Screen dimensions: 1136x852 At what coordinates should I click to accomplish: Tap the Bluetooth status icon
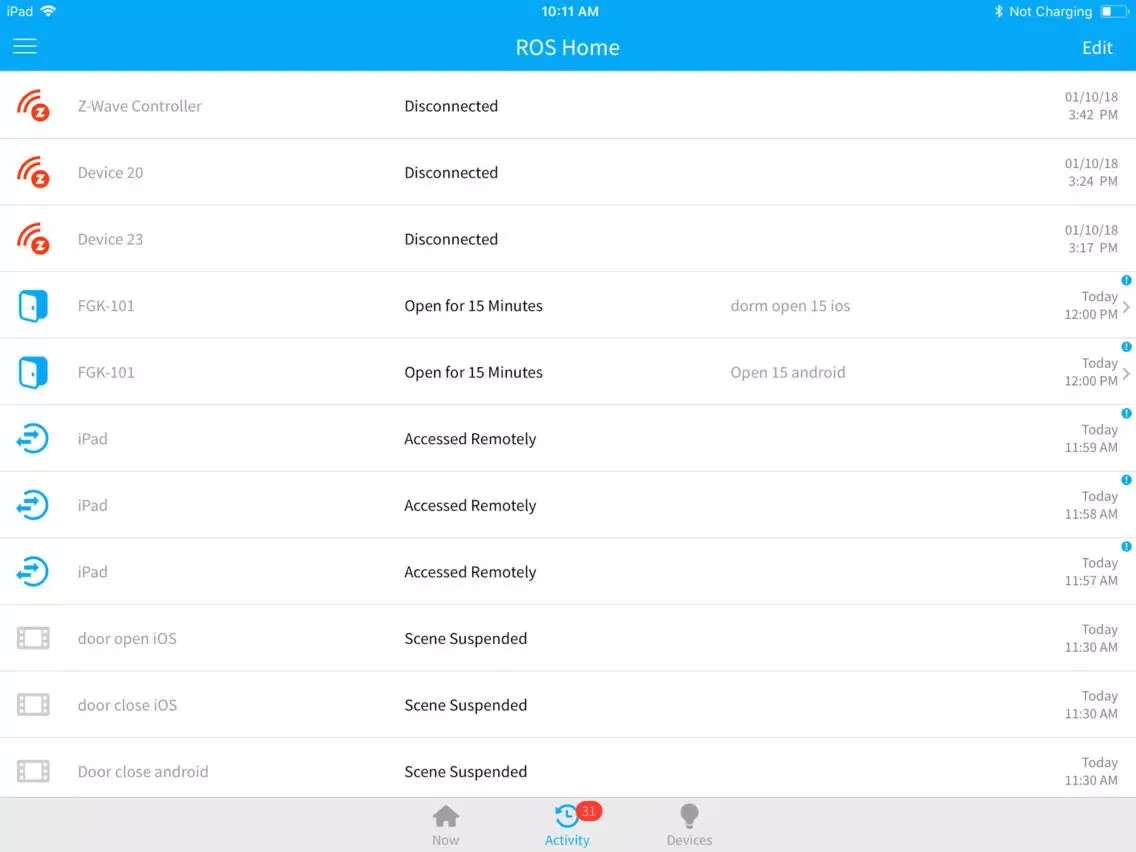tap(998, 11)
